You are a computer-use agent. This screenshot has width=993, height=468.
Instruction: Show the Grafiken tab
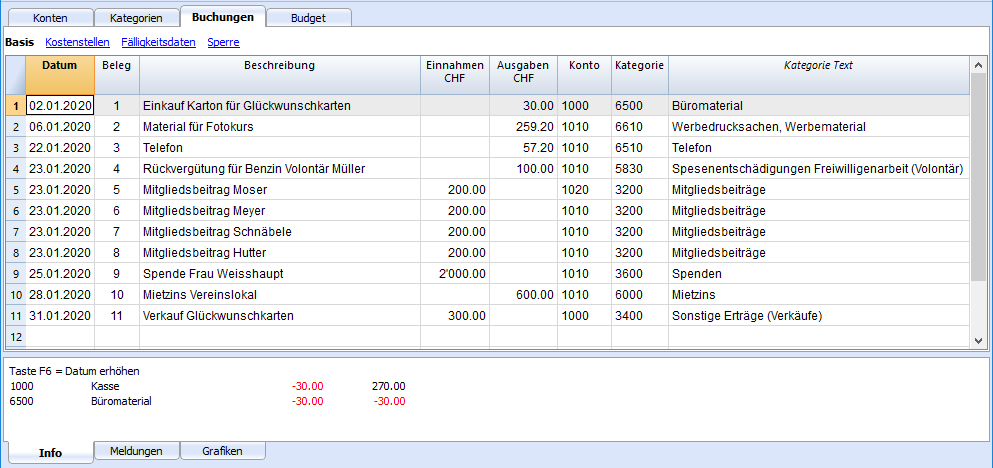(x=223, y=451)
